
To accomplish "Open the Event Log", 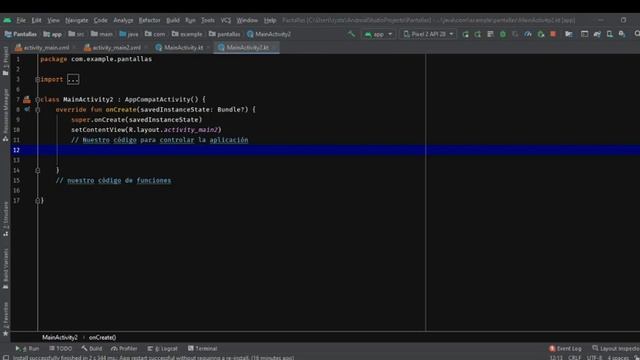I will (565, 349).
